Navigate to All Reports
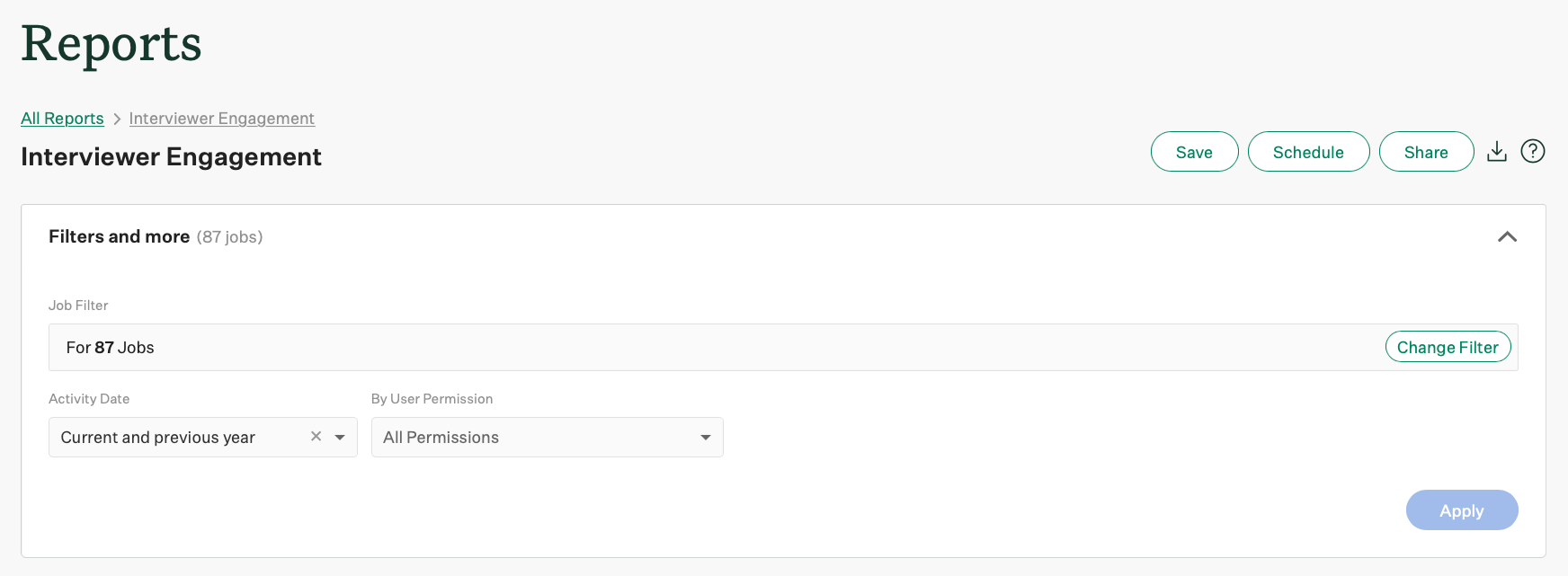Viewport: 1568px width, 576px height. [62, 118]
